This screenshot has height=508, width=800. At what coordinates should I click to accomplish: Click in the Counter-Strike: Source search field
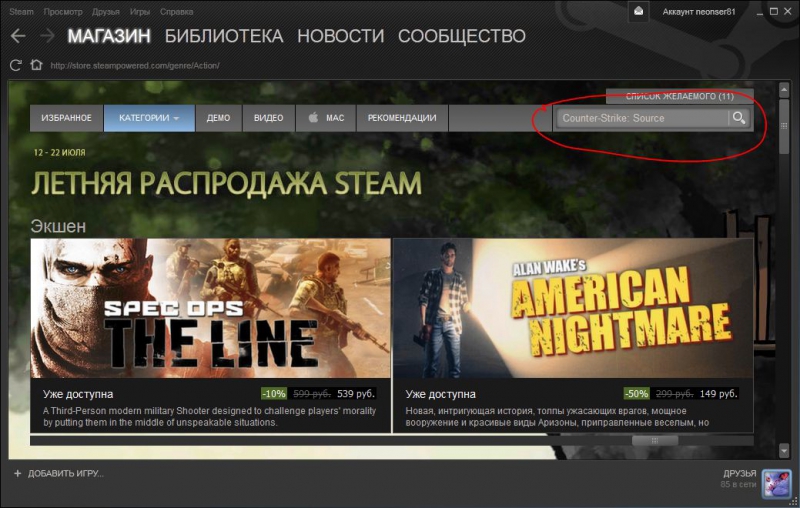(642, 118)
